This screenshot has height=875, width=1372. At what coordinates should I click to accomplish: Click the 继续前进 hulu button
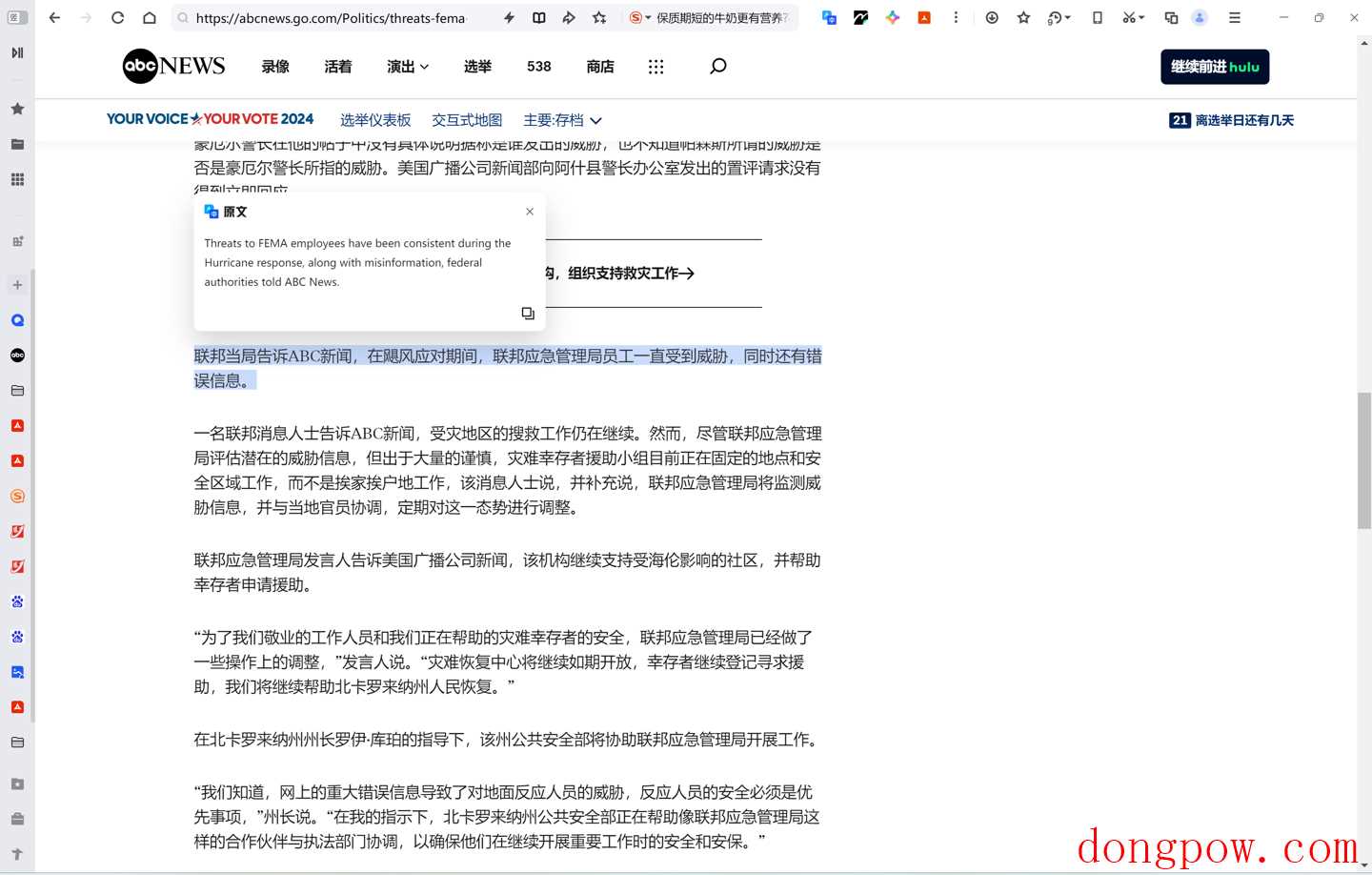click(1215, 67)
